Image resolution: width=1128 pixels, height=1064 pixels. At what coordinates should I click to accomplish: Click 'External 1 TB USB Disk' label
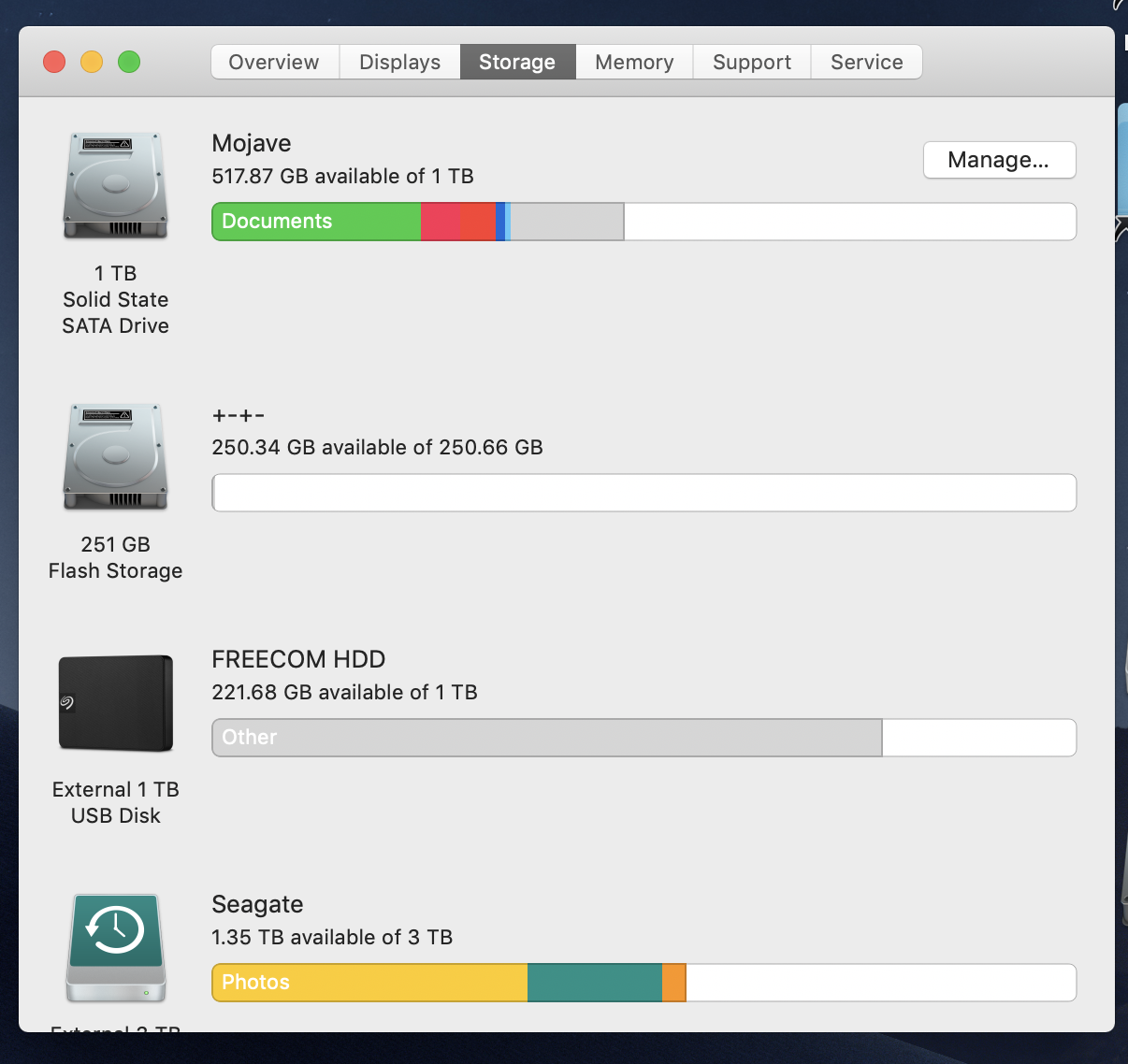click(116, 802)
